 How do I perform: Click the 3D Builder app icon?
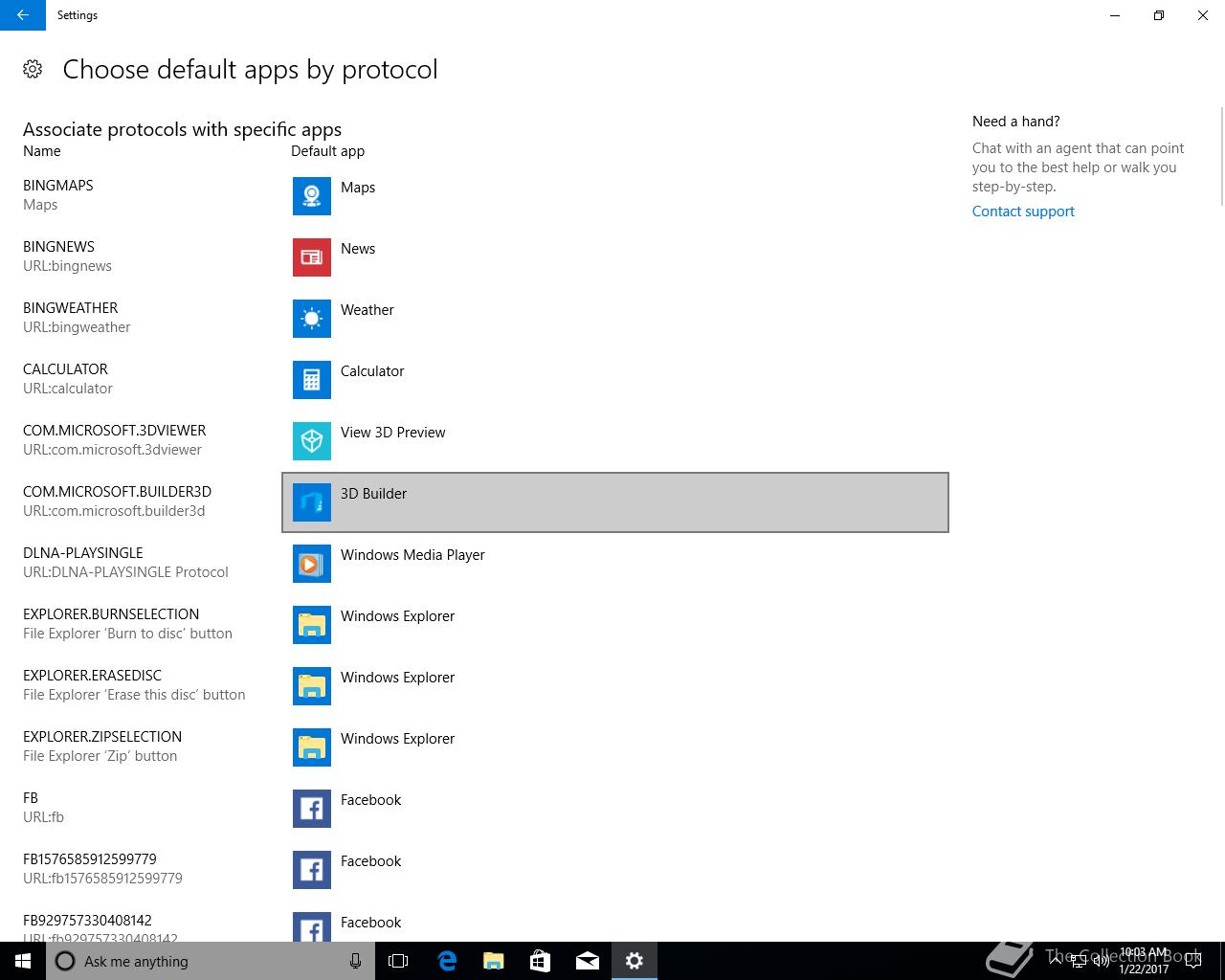click(x=312, y=502)
